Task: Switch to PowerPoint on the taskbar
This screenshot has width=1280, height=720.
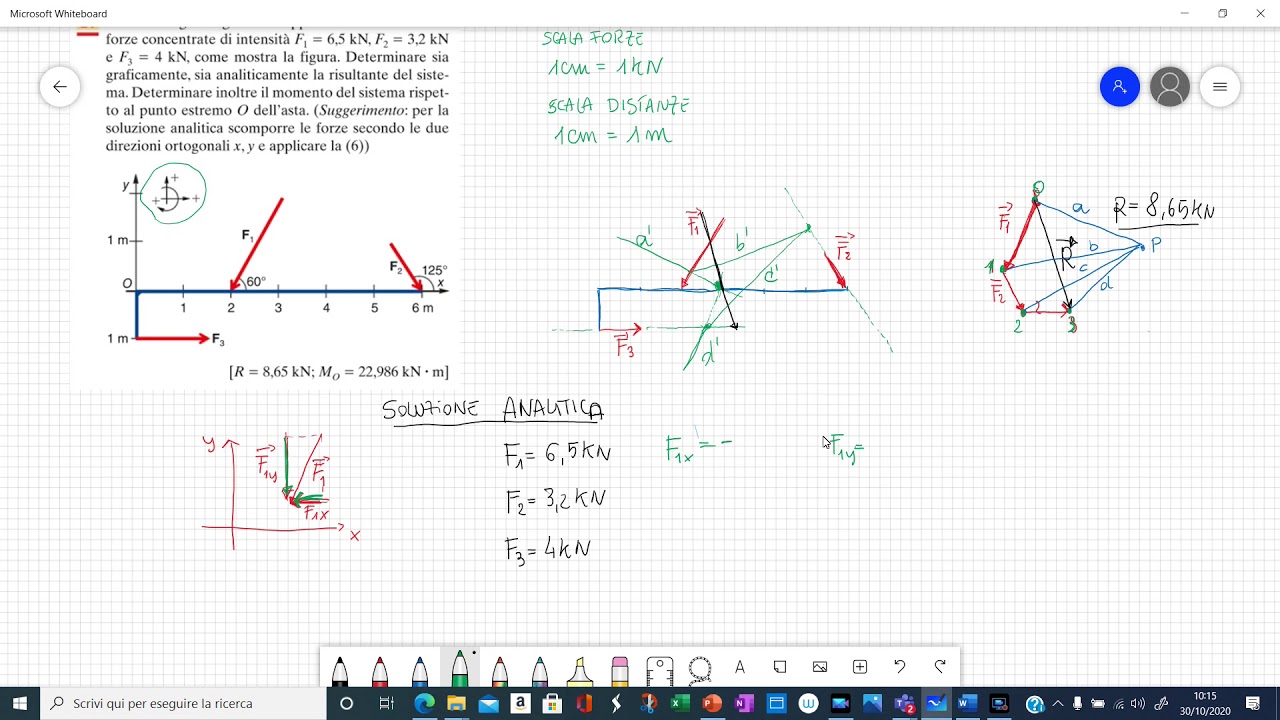Action: 712,704
